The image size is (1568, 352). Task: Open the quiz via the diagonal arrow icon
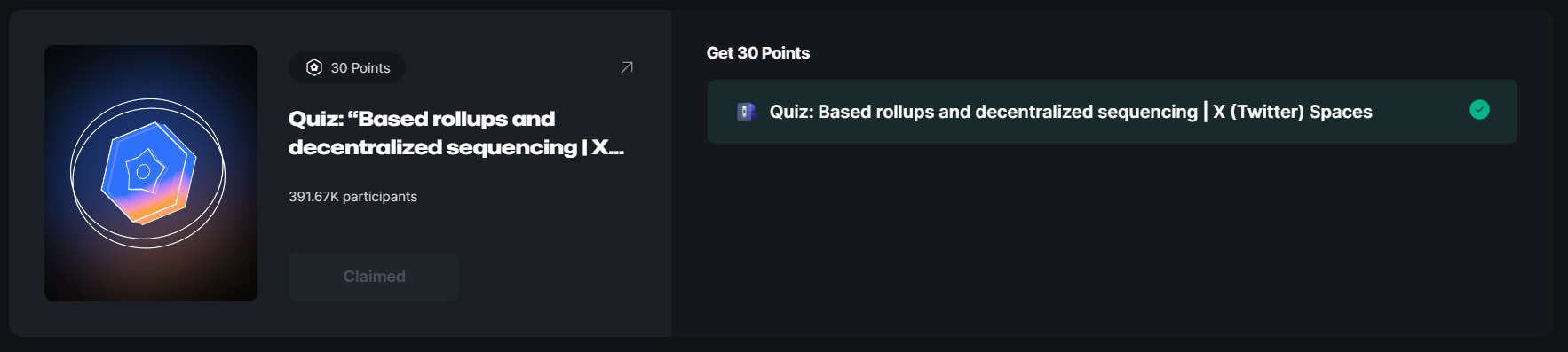tap(627, 67)
